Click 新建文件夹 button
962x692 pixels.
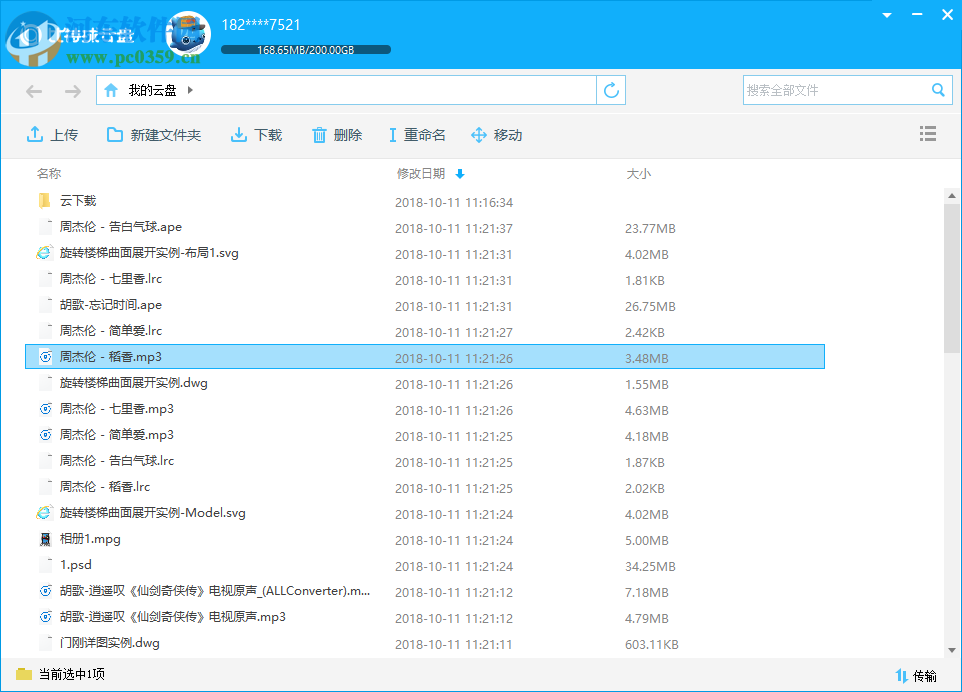154,134
